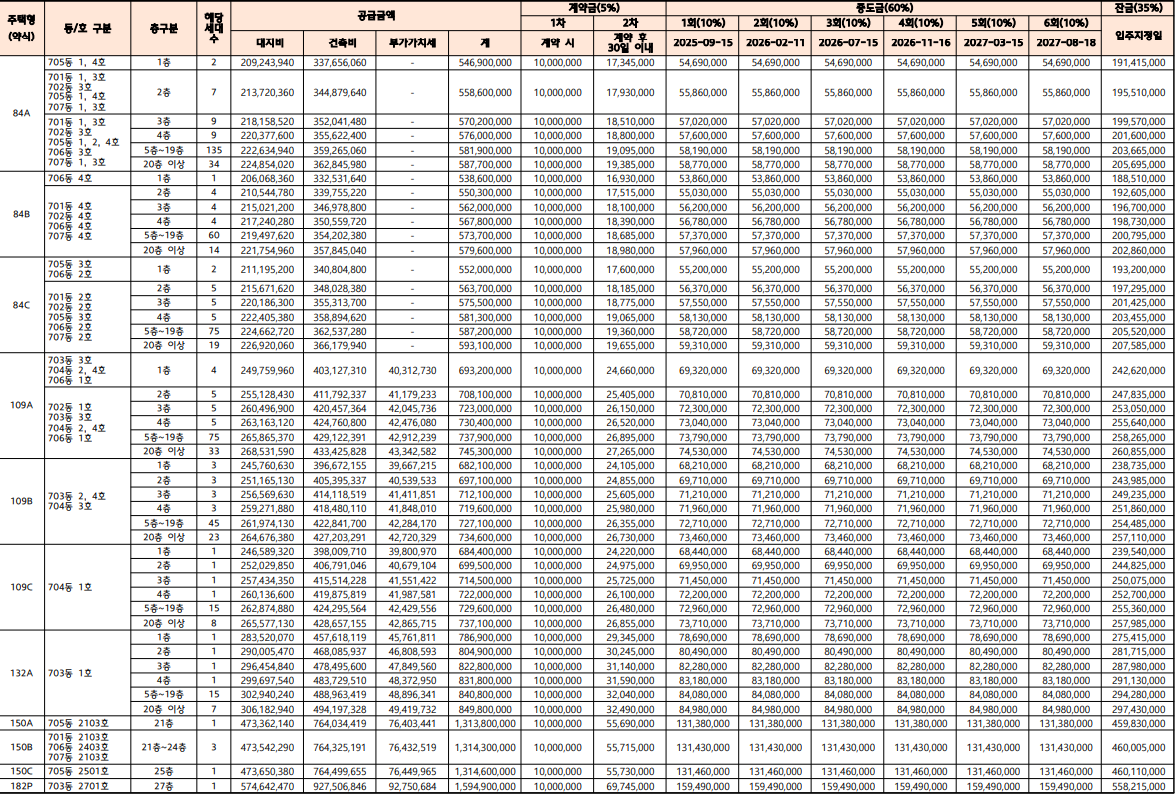Select the 중도금(60%) group header
The width and height of the screenshot is (1176, 795).
click(884, 8)
